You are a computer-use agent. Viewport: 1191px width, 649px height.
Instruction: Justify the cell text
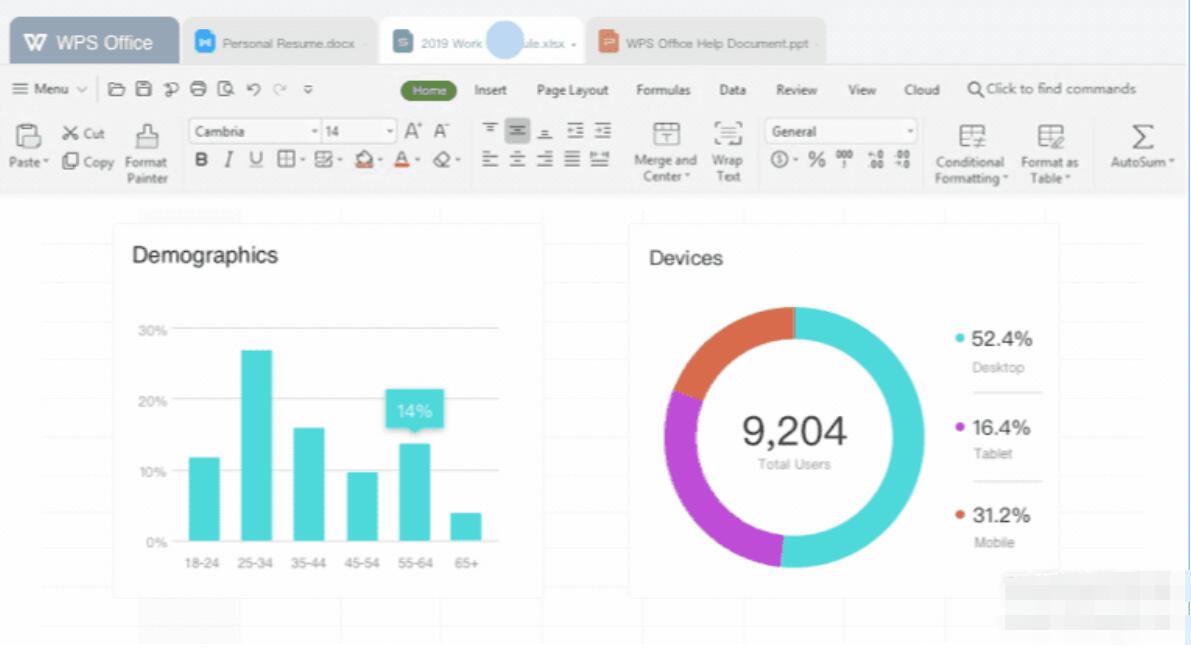572,160
